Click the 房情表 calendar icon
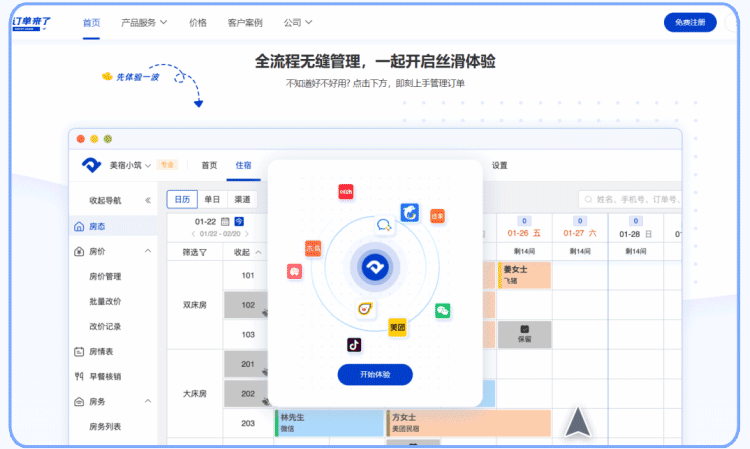The image size is (750, 449). click(79, 351)
